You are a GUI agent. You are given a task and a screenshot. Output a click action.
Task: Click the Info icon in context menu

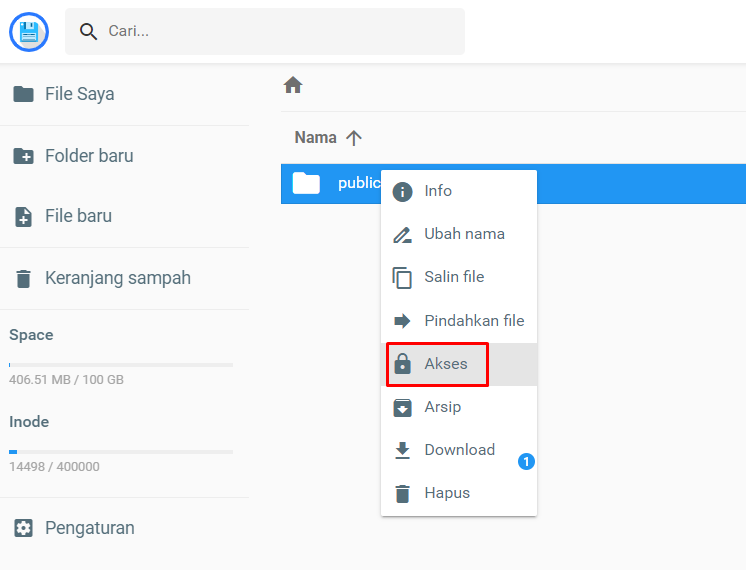[x=403, y=192]
